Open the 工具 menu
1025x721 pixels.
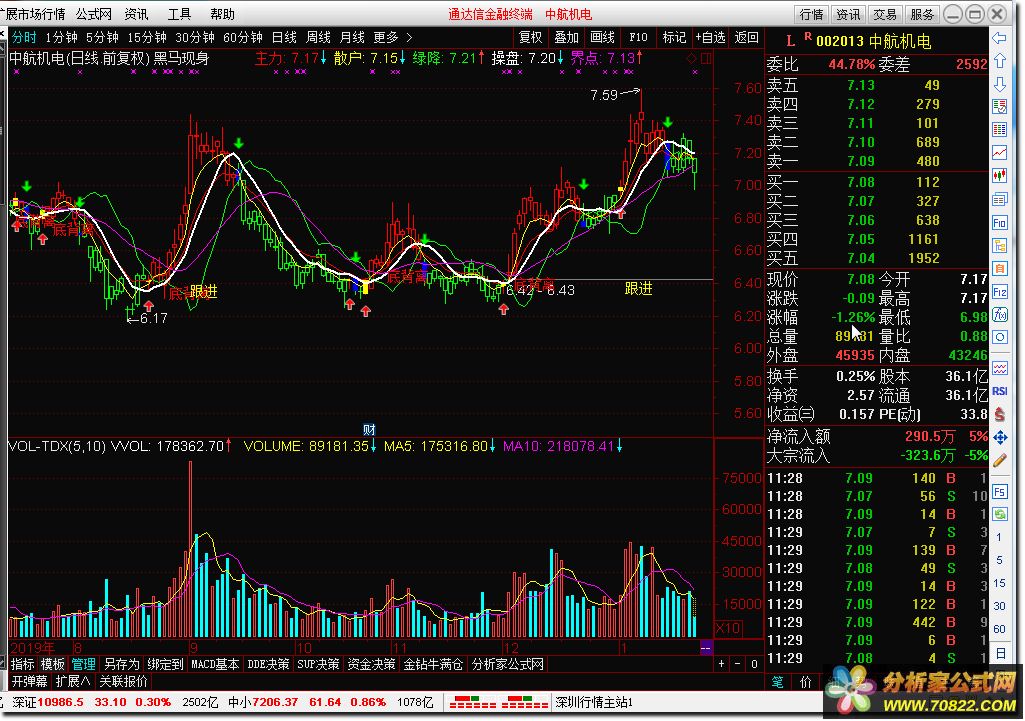(x=179, y=14)
